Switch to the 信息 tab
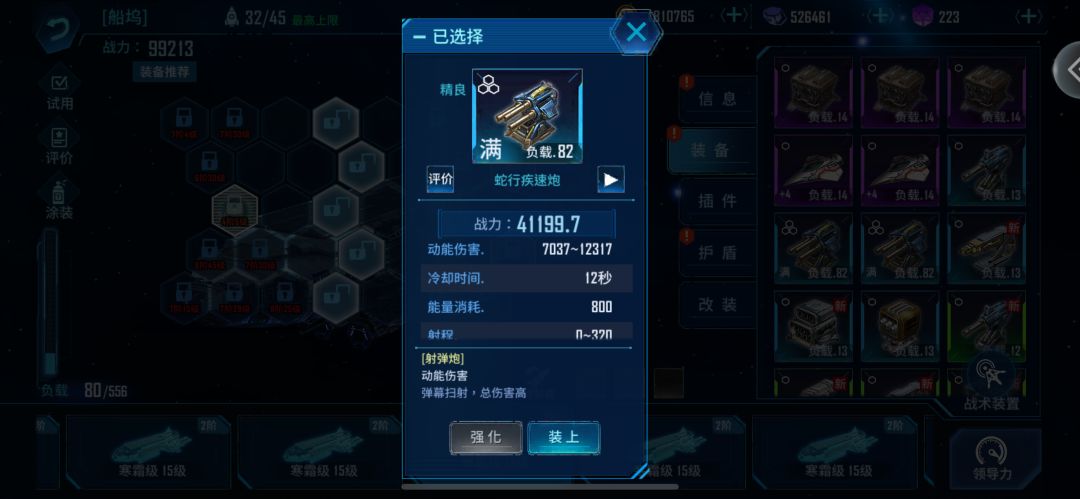1080x499 pixels. (717, 99)
